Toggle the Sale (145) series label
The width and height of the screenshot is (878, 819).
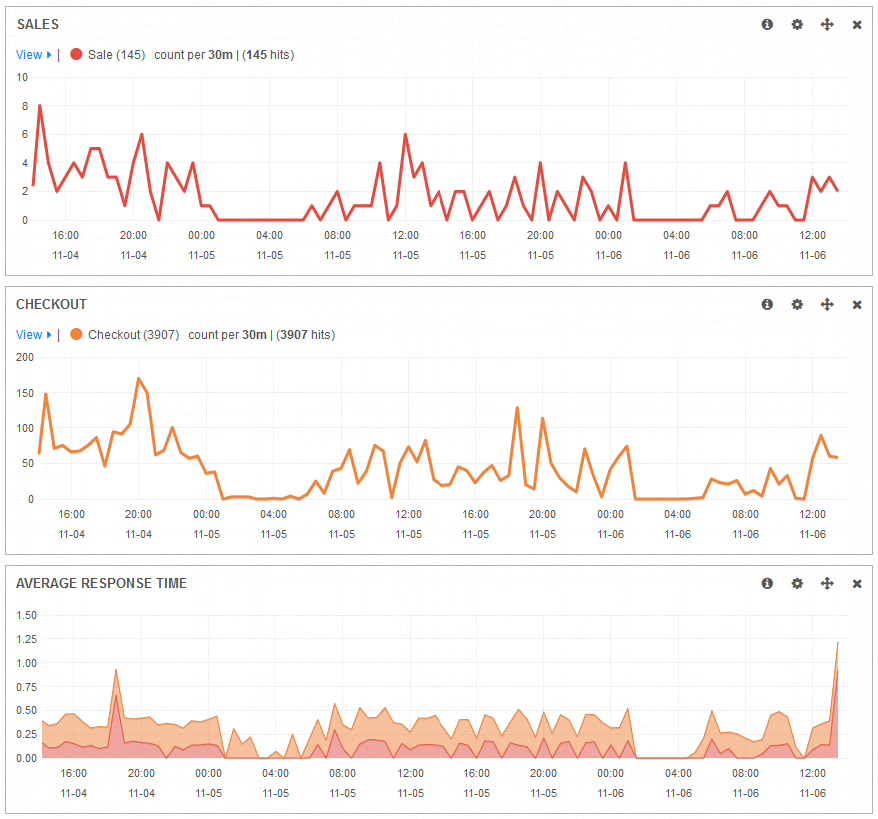(x=117, y=55)
